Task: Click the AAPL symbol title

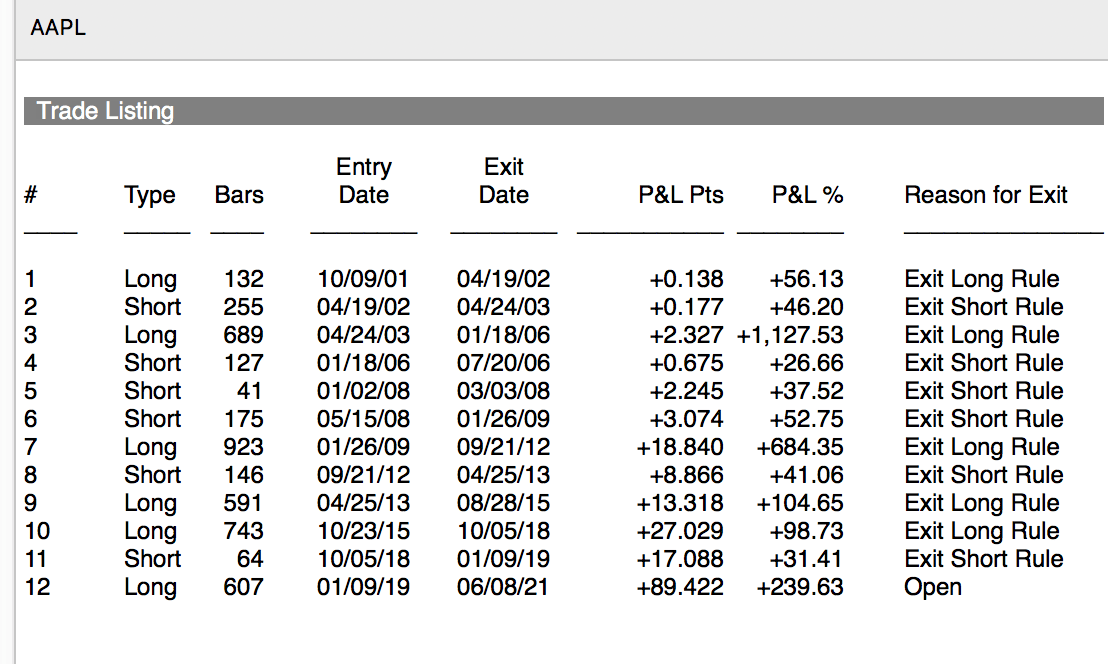Action: click(x=58, y=28)
